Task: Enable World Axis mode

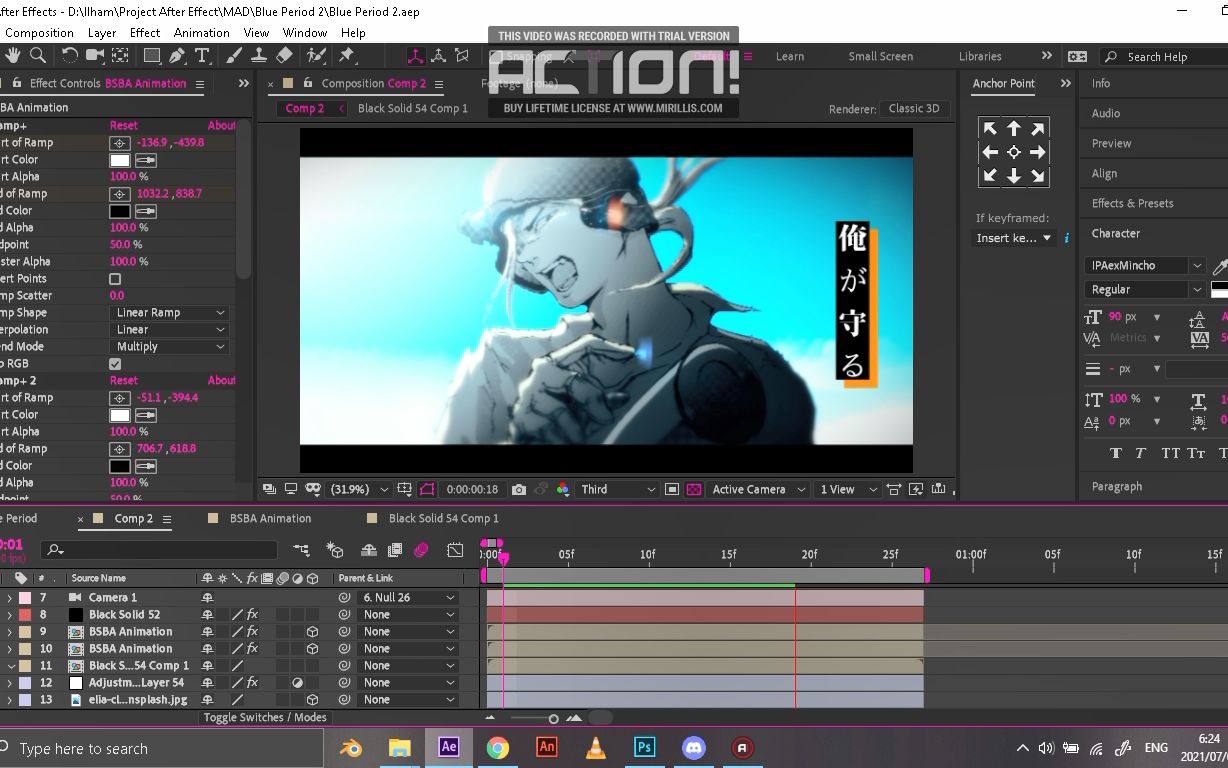Action: 438,56
